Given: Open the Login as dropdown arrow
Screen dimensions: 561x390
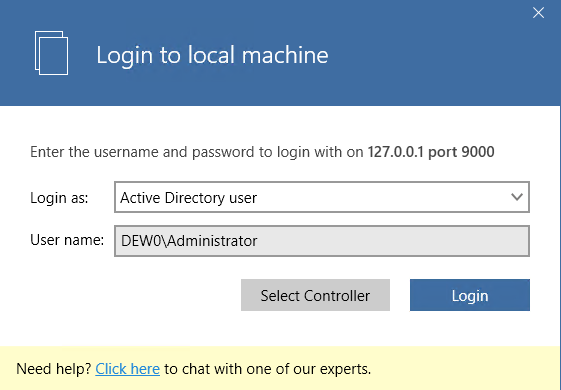Looking at the screenshot, I should pos(517,197).
